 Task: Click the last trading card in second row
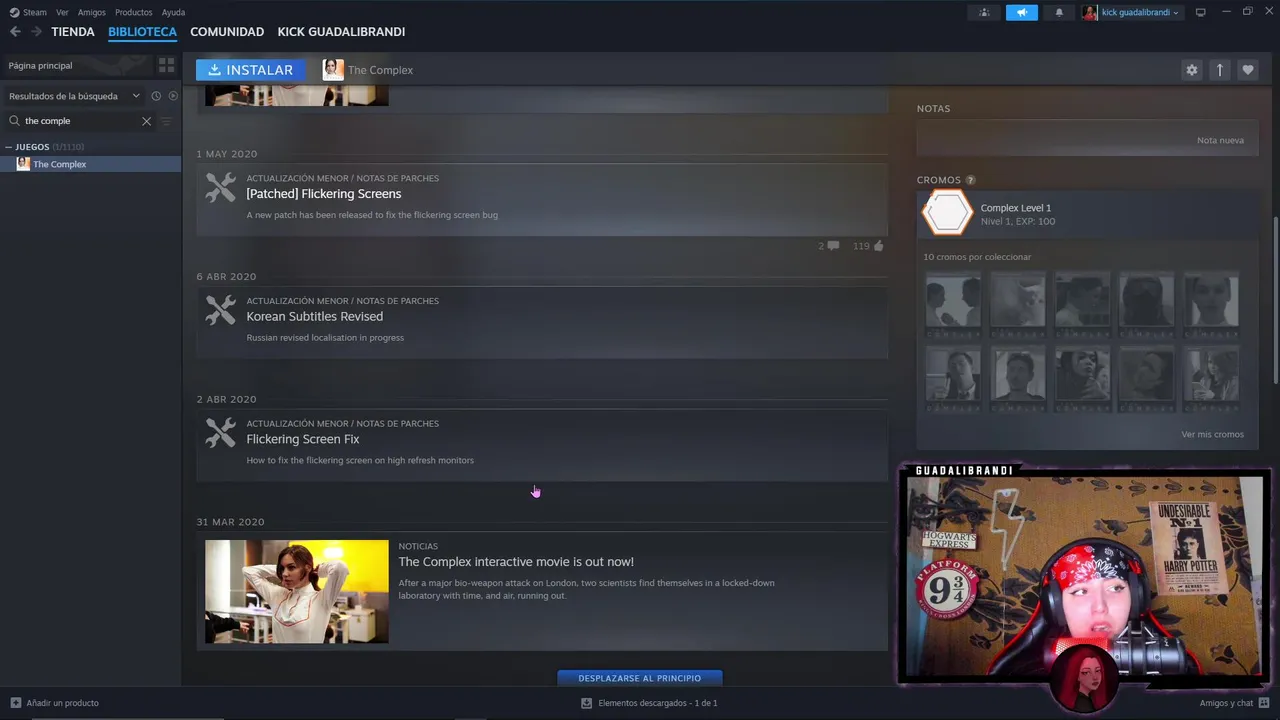point(1211,379)
